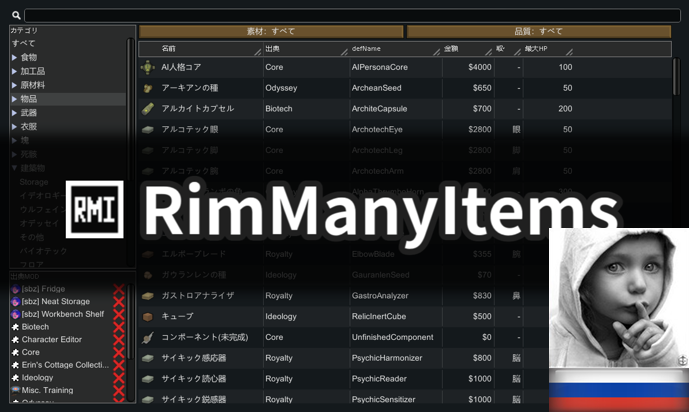The image size is (689, 412).
Task: Select the すべて category
Action: point(24,43)
